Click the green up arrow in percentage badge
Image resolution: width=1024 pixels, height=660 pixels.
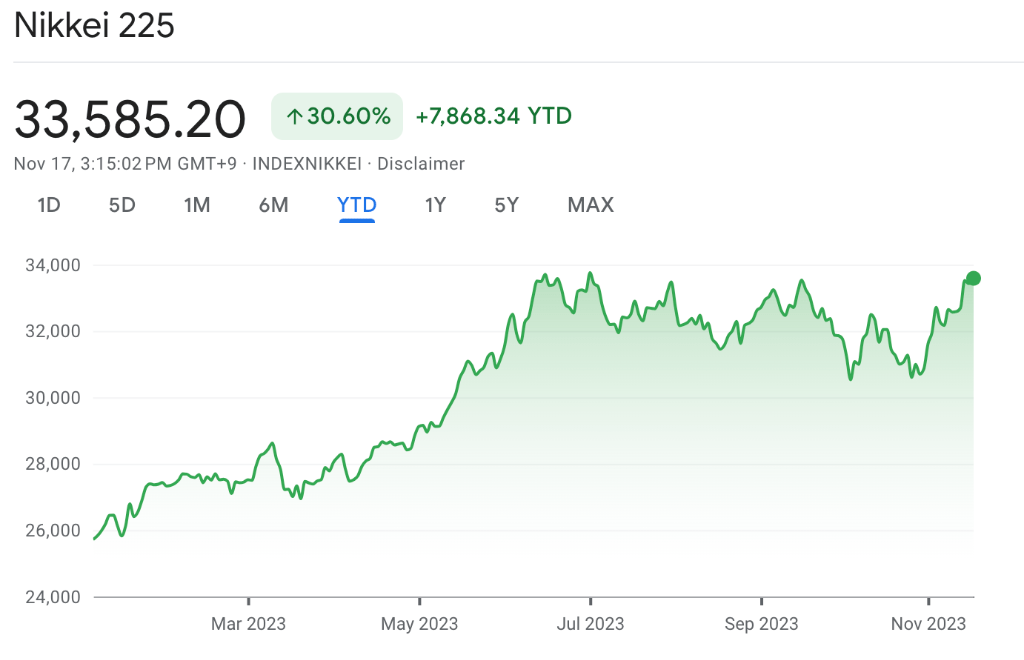tap(294, 117)
